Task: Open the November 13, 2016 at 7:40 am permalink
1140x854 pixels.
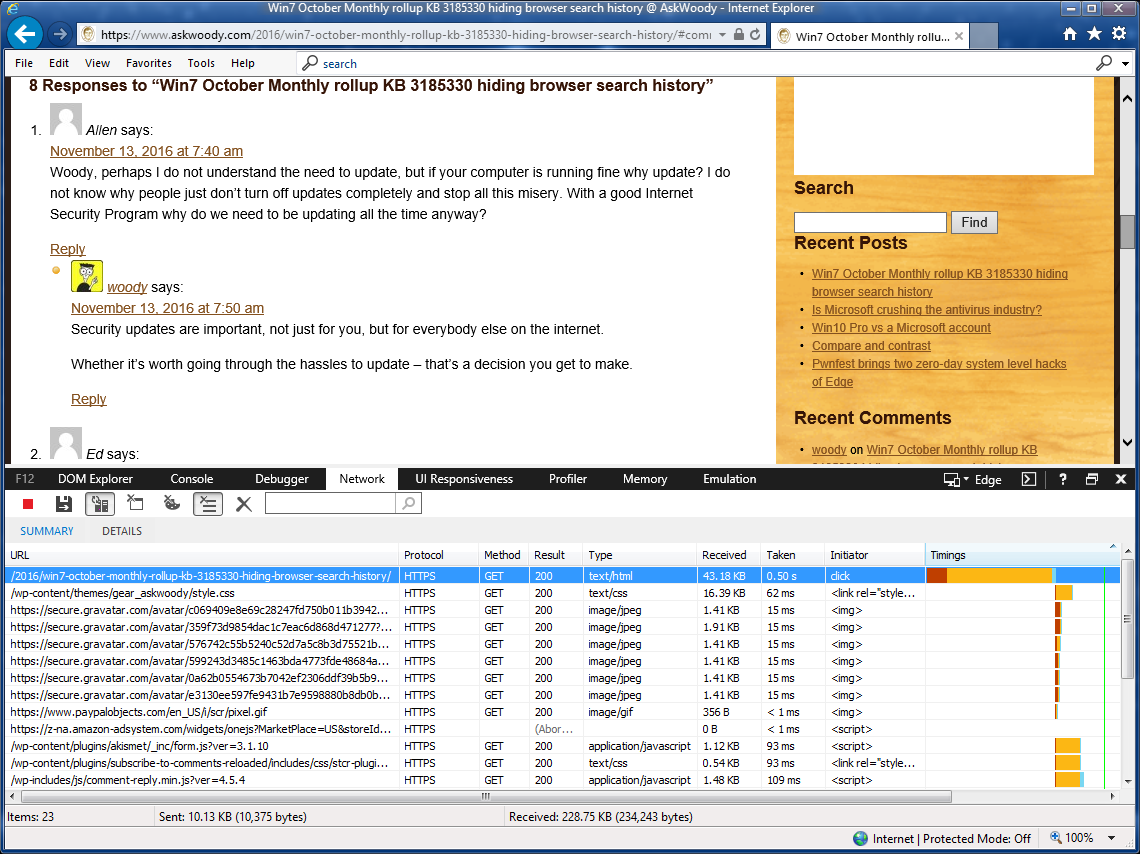Action: [x=146, y=151]
